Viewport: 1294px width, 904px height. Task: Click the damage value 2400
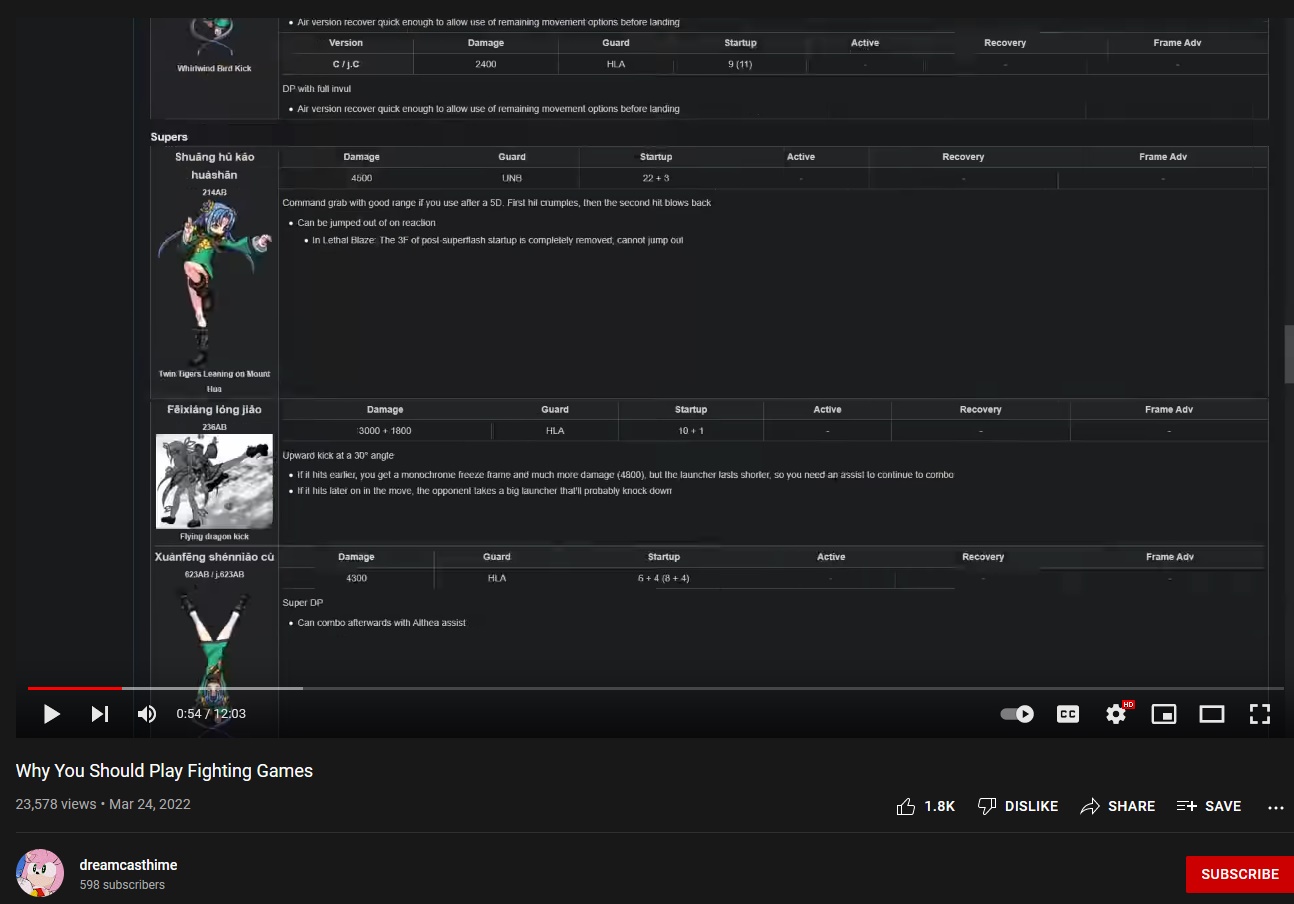(x=486, y=64)
